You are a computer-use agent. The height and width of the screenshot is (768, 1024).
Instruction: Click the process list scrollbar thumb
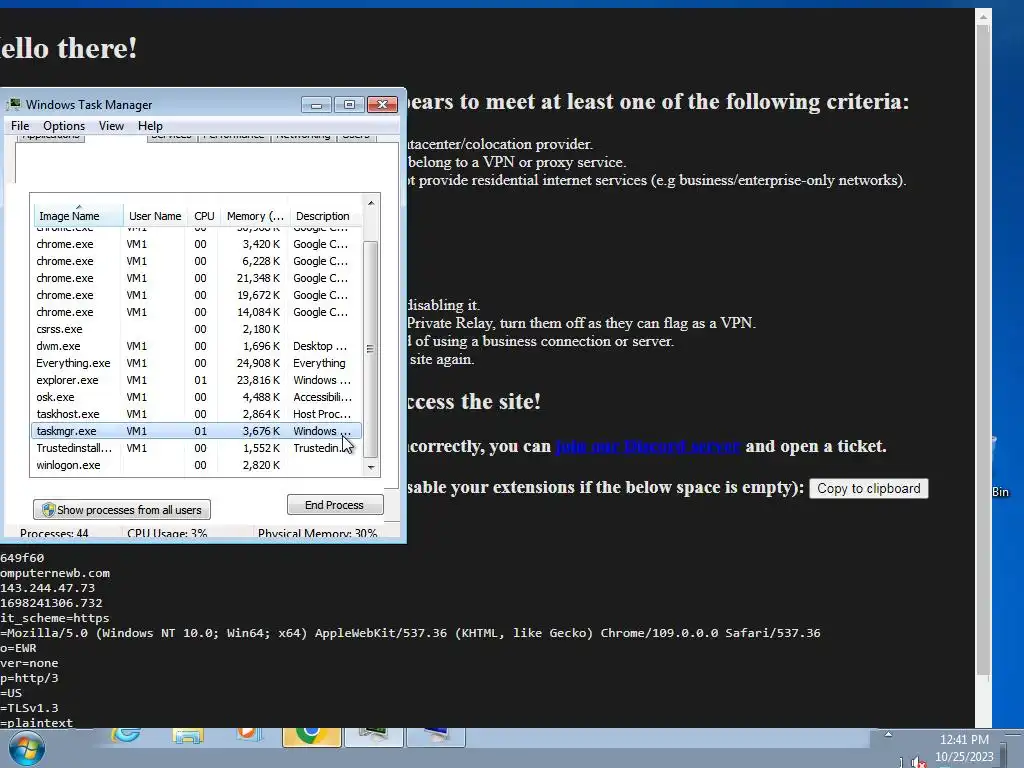click(370, 349)
